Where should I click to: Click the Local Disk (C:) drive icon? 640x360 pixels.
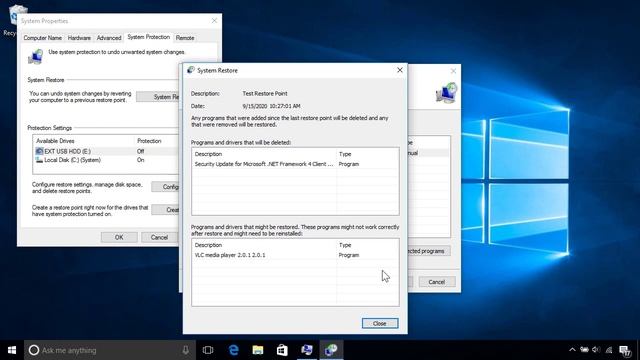(39, 160)
